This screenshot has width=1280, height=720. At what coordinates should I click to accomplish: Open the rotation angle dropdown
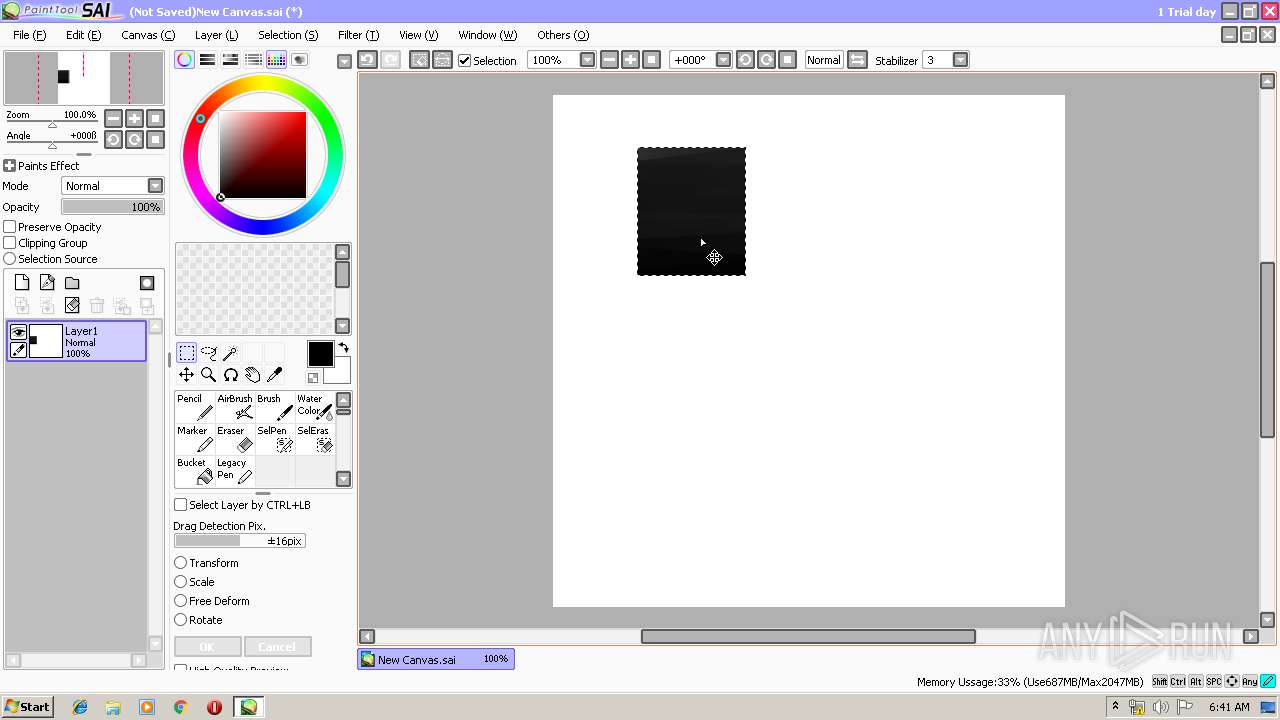(x=723, y=60)
